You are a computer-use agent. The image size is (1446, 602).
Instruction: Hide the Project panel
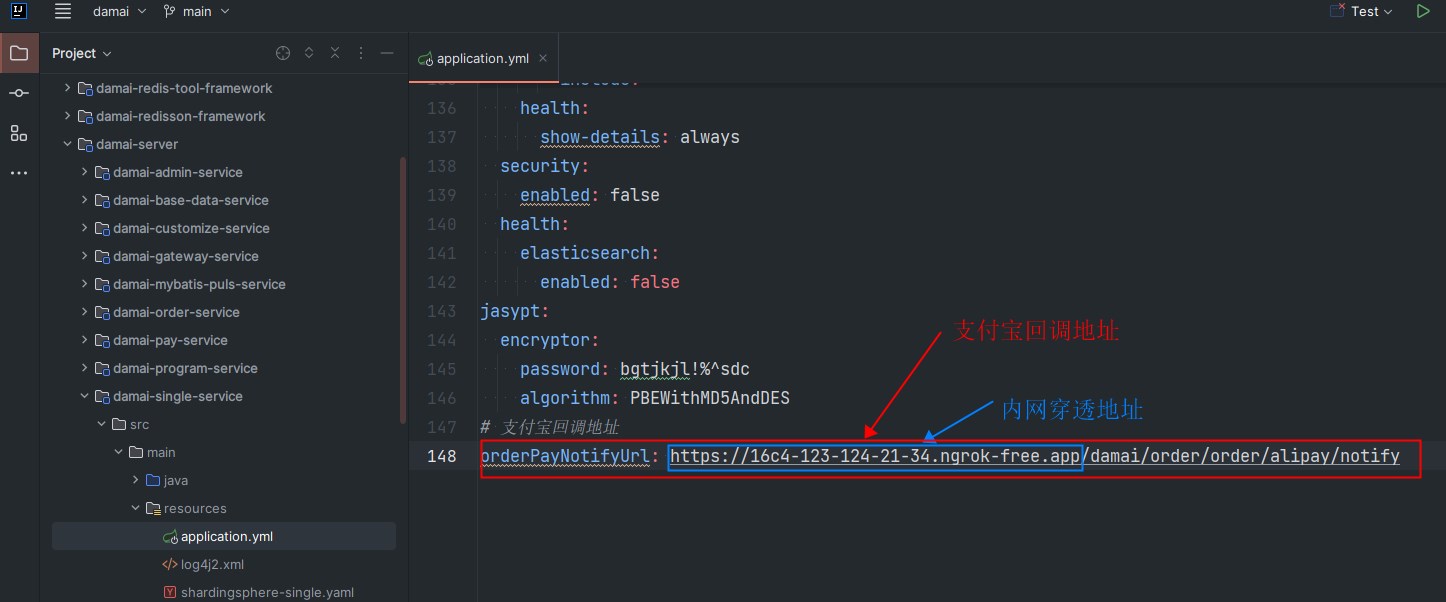pos(387,53)
